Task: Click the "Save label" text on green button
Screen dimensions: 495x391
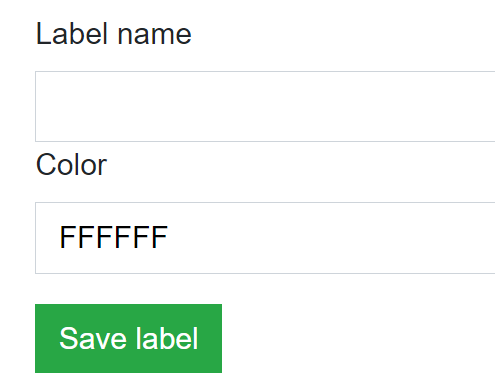Action: click(x=129, y=338)
